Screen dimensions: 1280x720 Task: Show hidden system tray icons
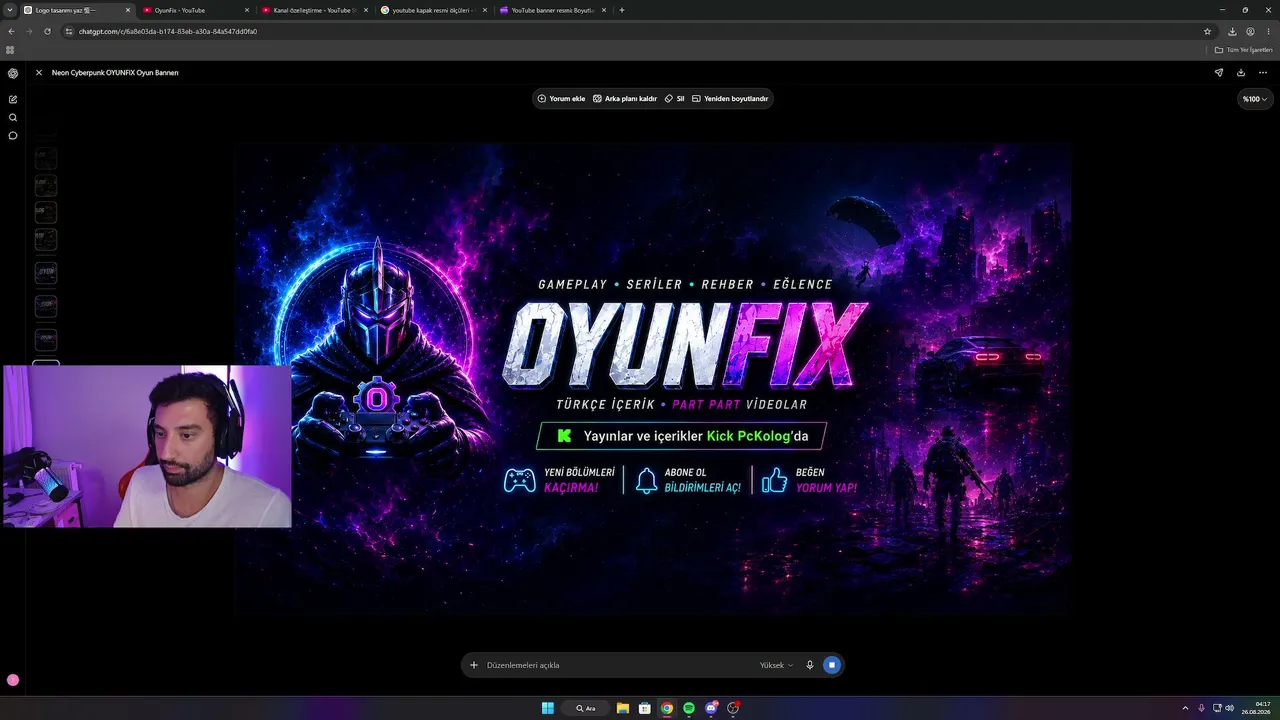[1185, 708]
